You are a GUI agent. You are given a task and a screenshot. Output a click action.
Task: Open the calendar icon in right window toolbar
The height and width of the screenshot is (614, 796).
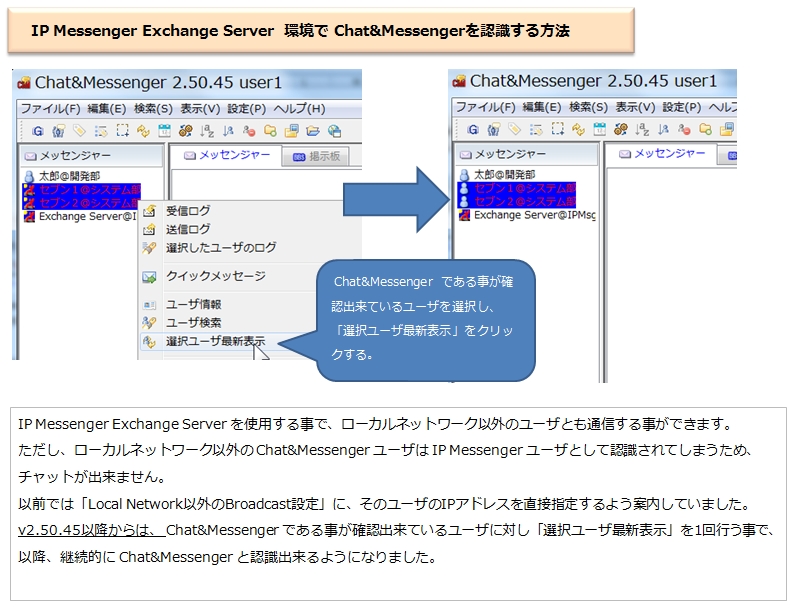tap(600, 130)
